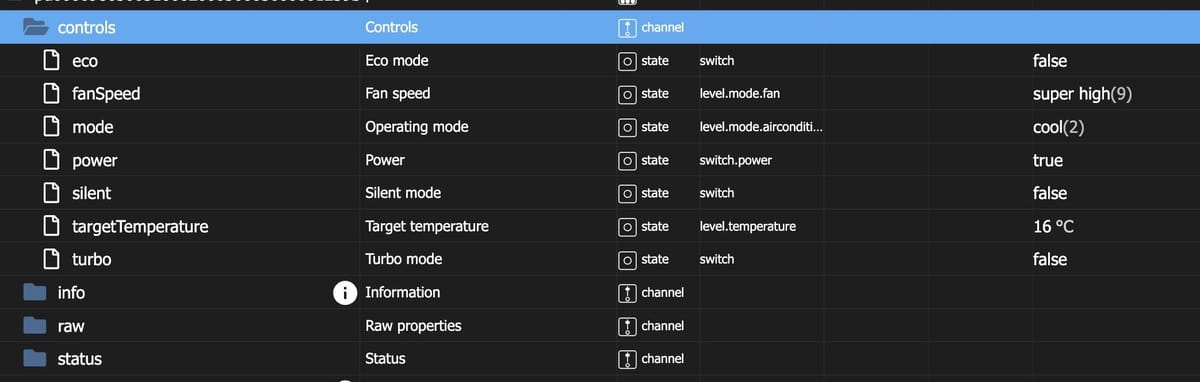Toggle the Eco mode false value
Screen dimensions: 1200x382
coord(1050,61)
